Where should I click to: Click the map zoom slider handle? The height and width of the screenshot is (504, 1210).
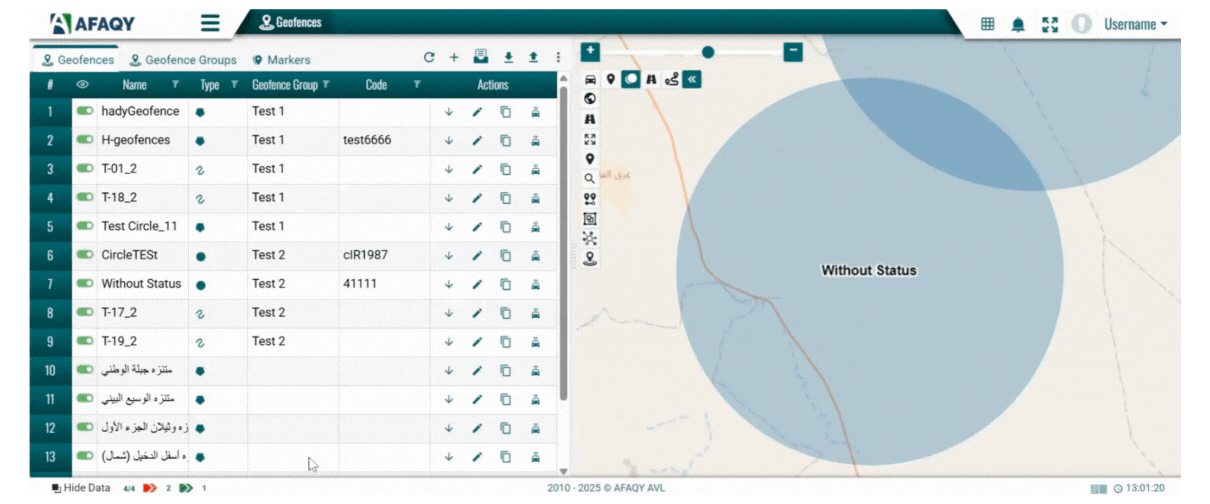point(708,52)
